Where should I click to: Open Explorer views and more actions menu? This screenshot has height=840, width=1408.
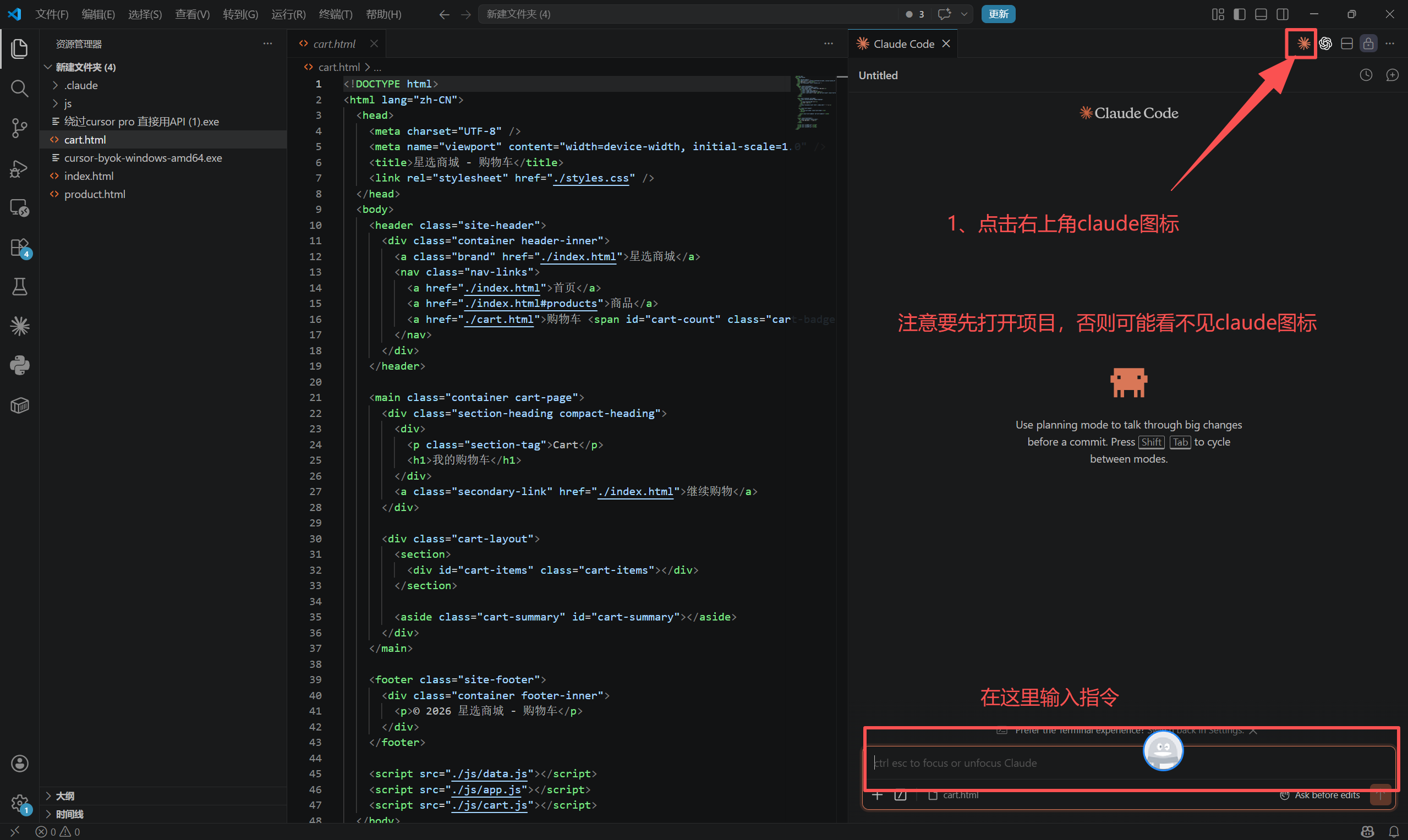pos(268,43)
